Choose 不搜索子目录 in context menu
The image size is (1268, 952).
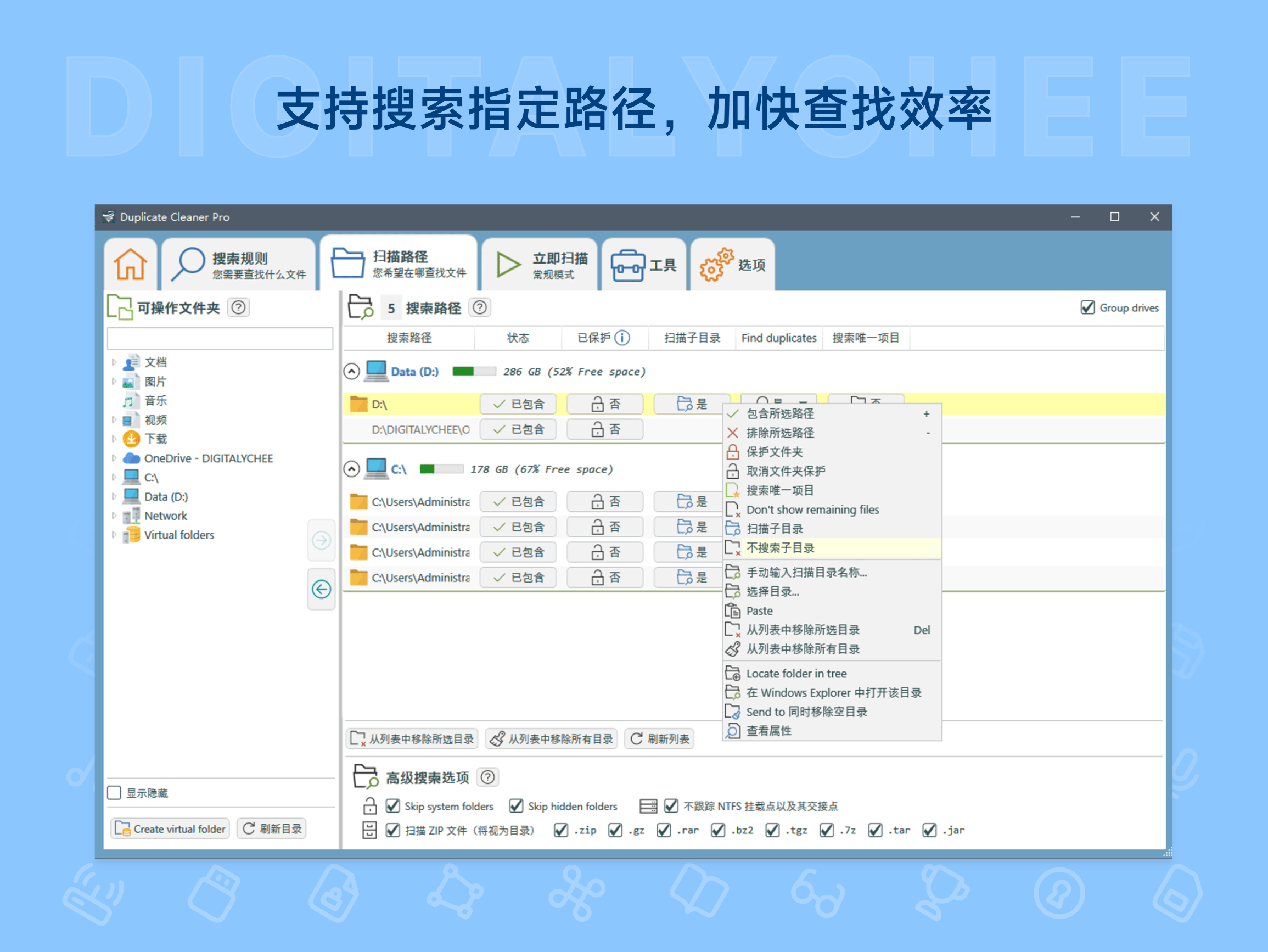[x=832, y=548]
